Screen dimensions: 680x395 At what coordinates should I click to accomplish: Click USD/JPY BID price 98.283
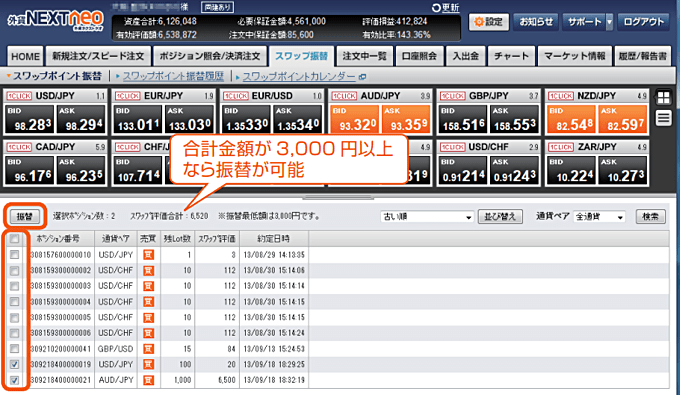point(29,119)
